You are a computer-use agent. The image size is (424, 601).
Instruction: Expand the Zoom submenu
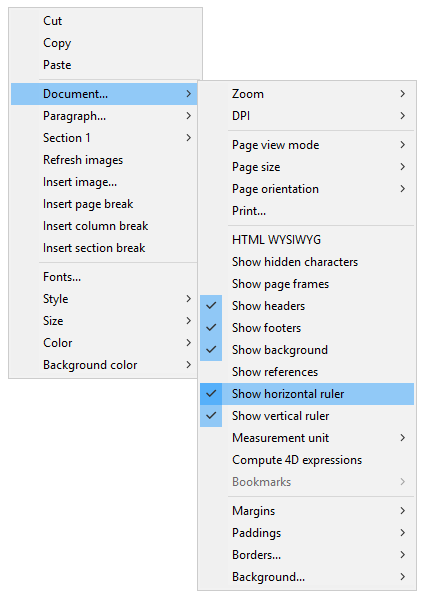(x=307, y=94)
